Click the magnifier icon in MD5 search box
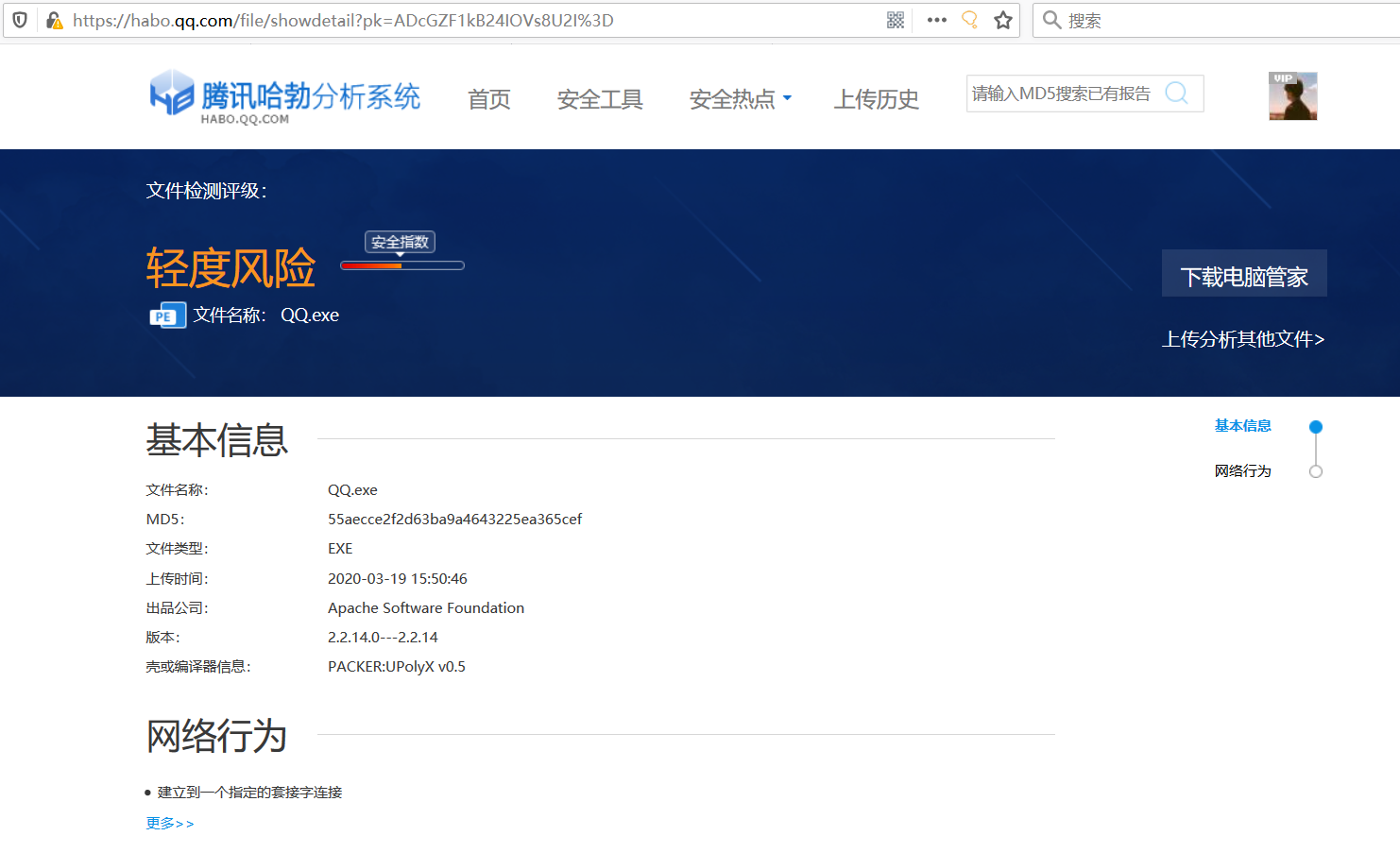The width and height of the screenshot is (1400, 853). tap(1176, 93)
